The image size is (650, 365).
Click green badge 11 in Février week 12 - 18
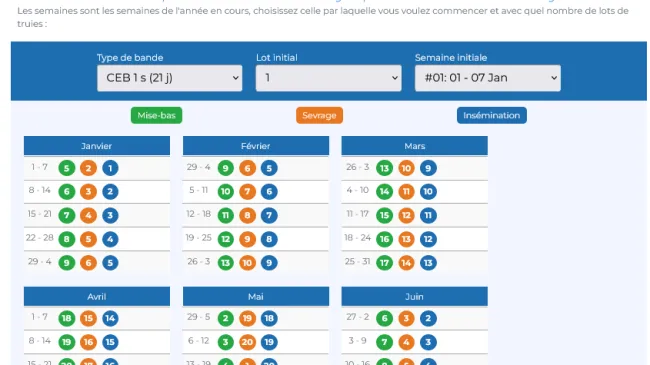point(226,215)
